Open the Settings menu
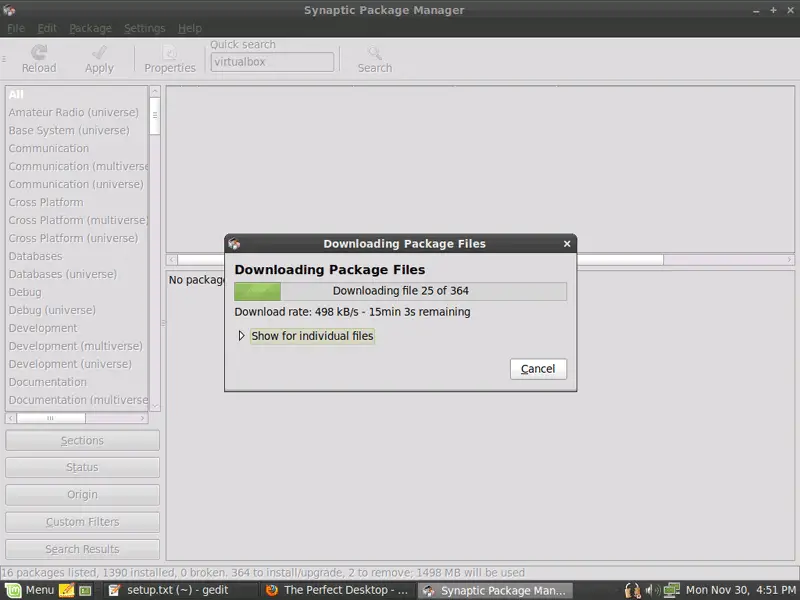Viewport: 800px width, 600px height. 144,29
